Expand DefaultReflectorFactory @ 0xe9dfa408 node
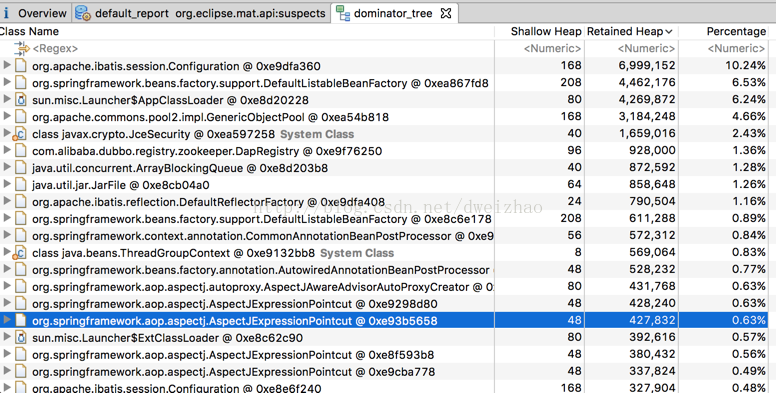Screen dimensions: 776x393 [7, 200]
